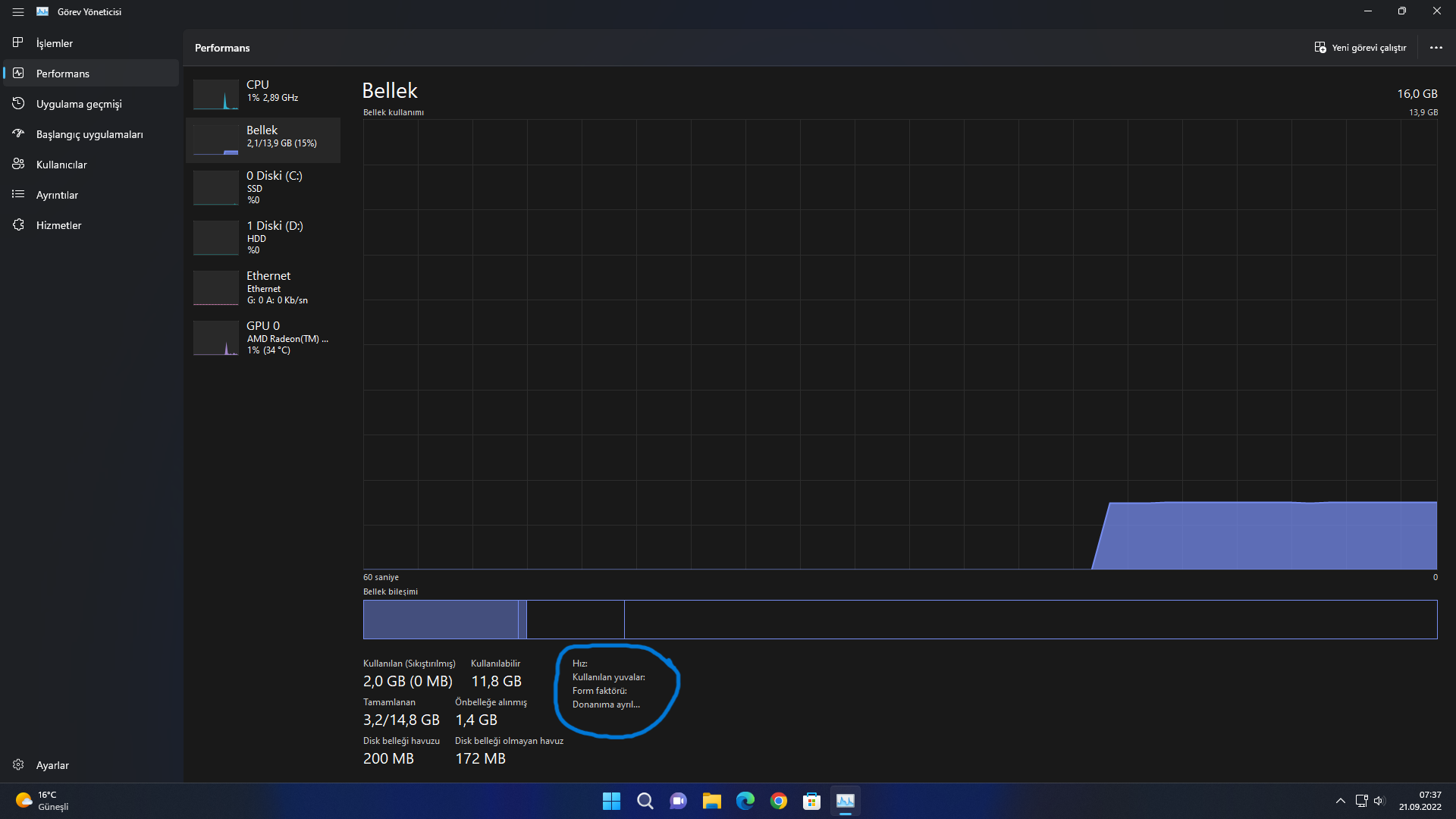Click Disk belleği olmayan havuz 172 MB
Image resolution: width=1456 pixels, height=819 pixels.
pos(480,758)
